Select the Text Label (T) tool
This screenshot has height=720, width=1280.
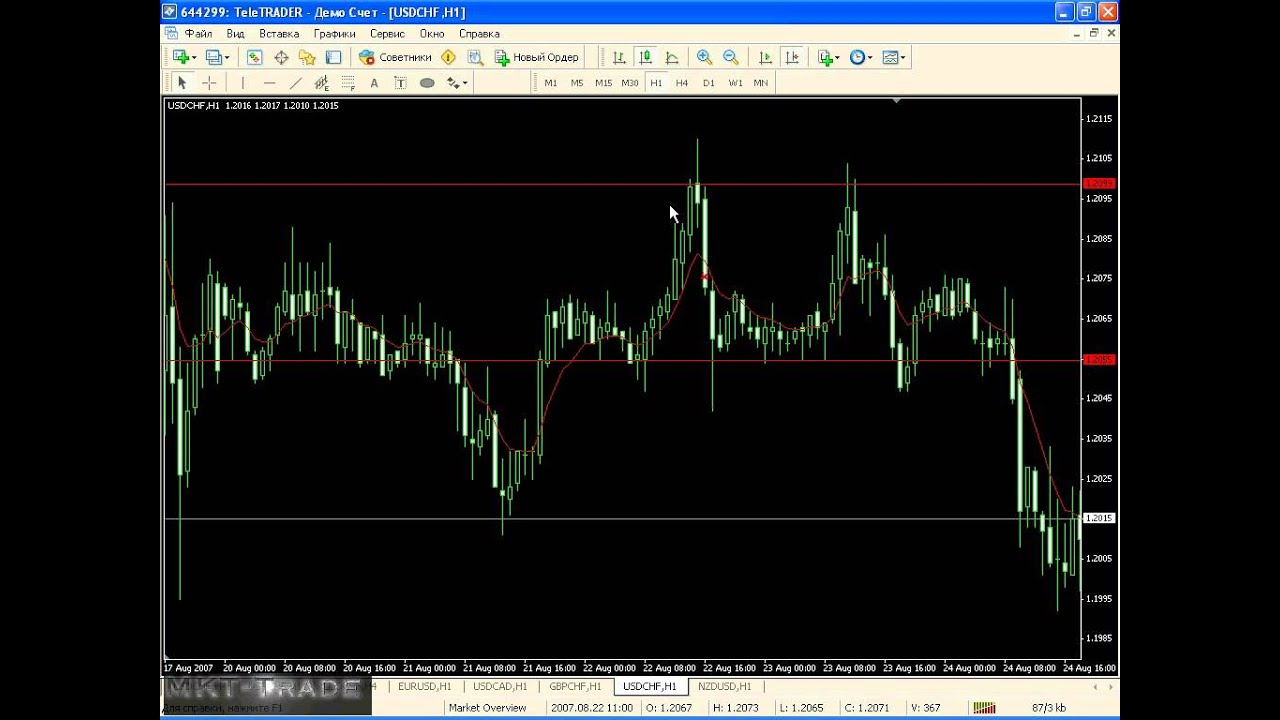(x=401, y=83)
